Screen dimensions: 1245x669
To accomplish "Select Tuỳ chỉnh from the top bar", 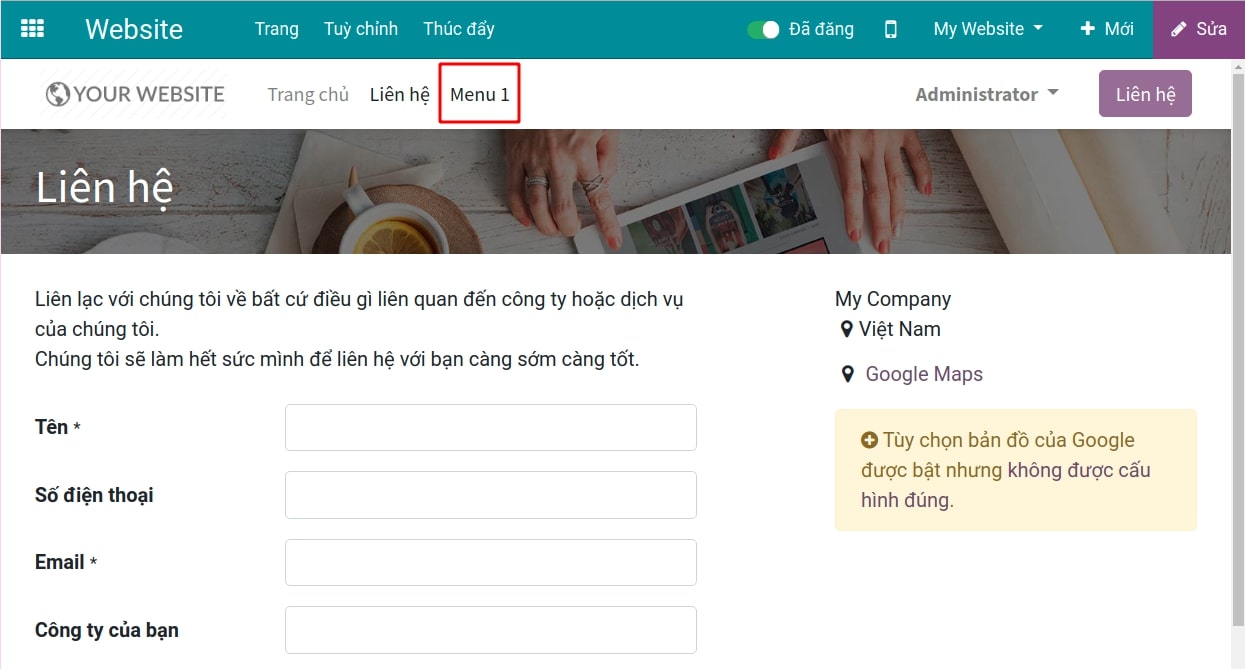I will coord(361,29).
